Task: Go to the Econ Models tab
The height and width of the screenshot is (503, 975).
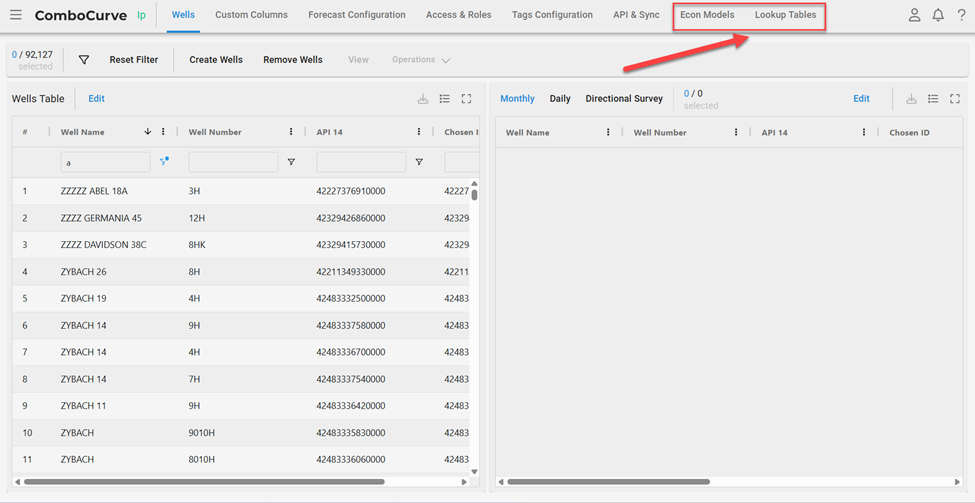Action: pos(707,15)
